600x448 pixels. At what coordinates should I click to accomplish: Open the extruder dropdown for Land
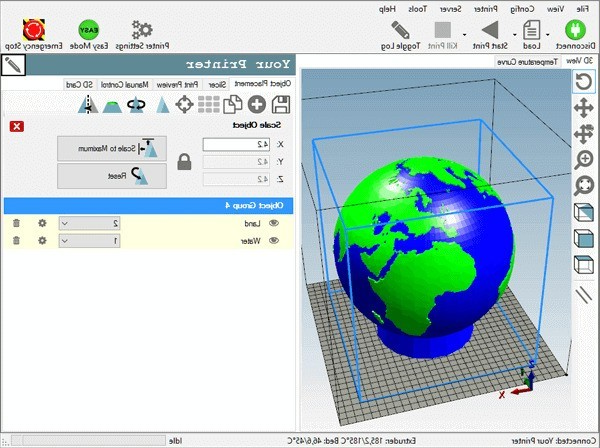tap(65, 223)
